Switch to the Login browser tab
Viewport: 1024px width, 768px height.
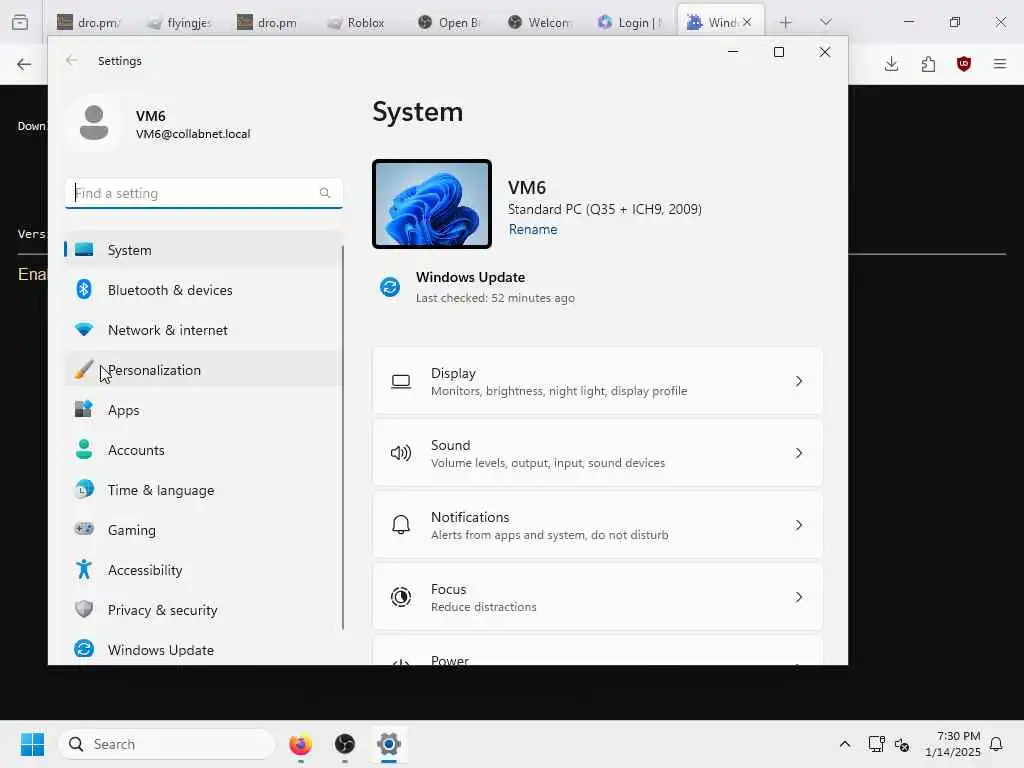630,22
